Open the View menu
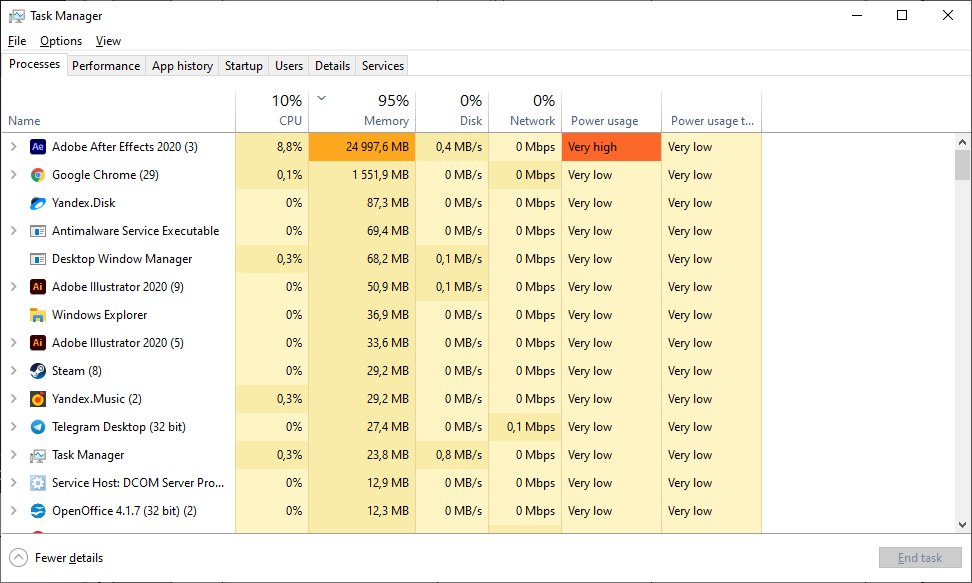This screenshot has height=583, width=972. click(x=108, y=41)
